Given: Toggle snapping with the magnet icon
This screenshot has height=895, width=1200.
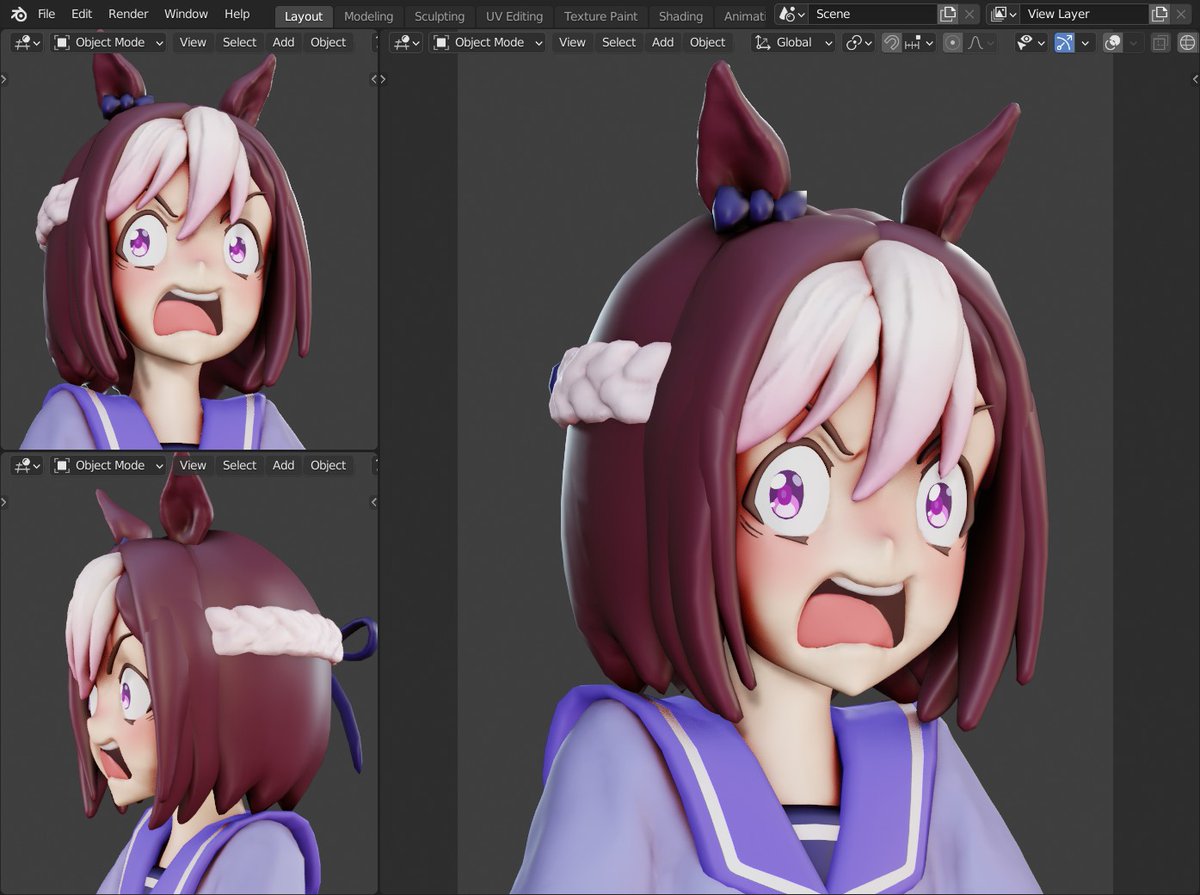Looking at the screenshot, I should coord(891,42).
